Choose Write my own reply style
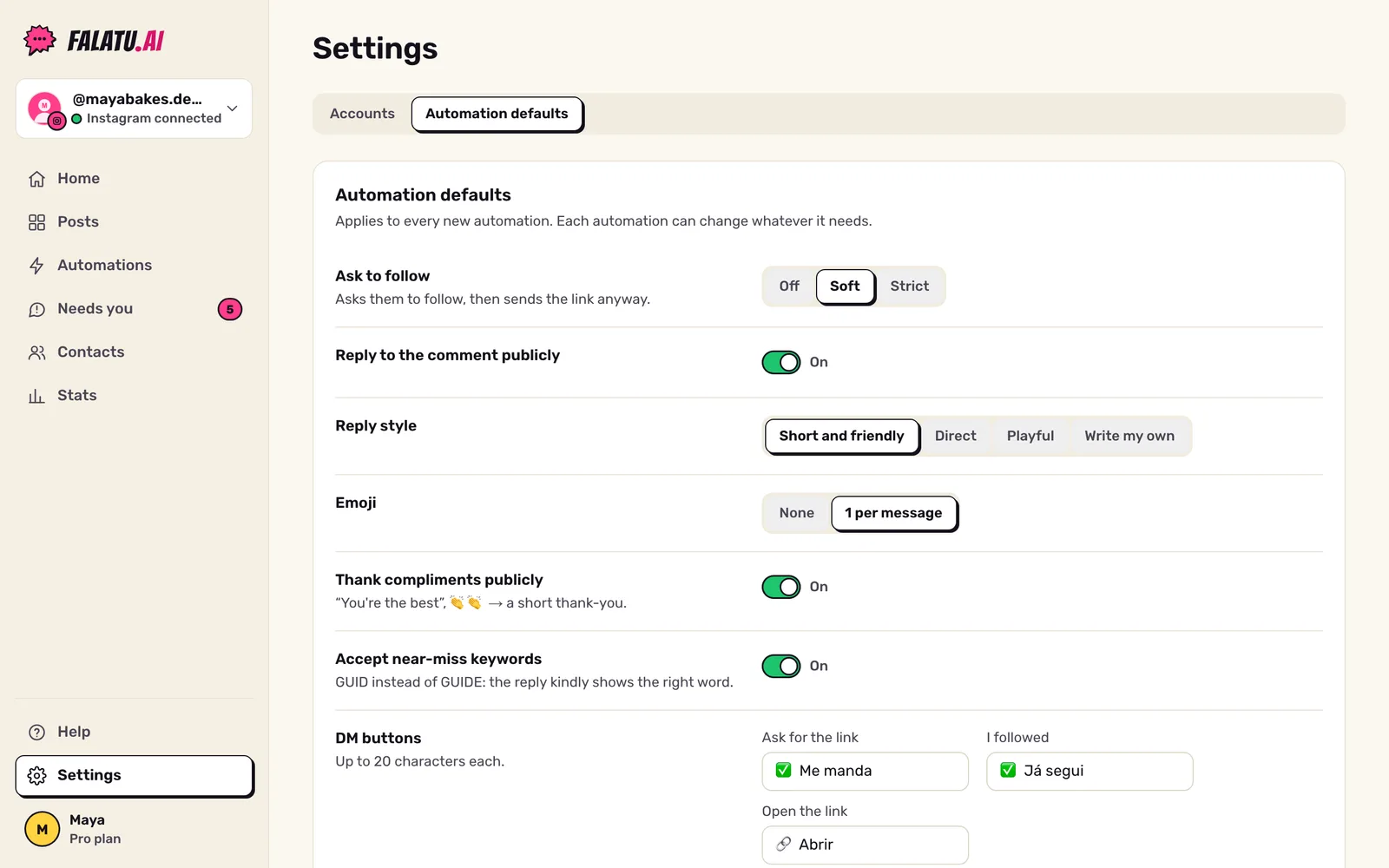Screen dimensions: 1389x868 click(x=1129, y=436)
